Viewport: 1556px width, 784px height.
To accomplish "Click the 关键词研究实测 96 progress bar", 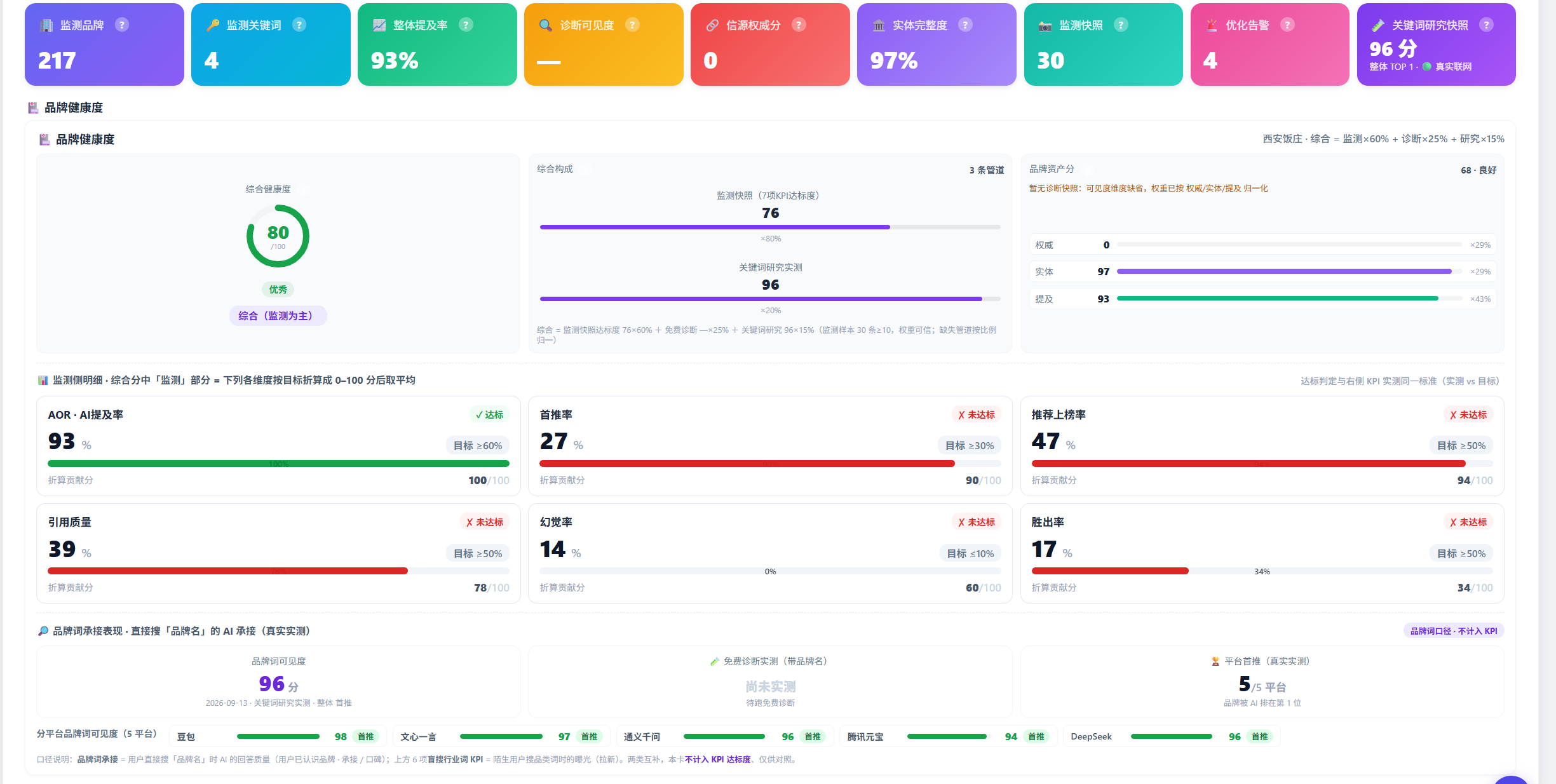I will (770, 299).
